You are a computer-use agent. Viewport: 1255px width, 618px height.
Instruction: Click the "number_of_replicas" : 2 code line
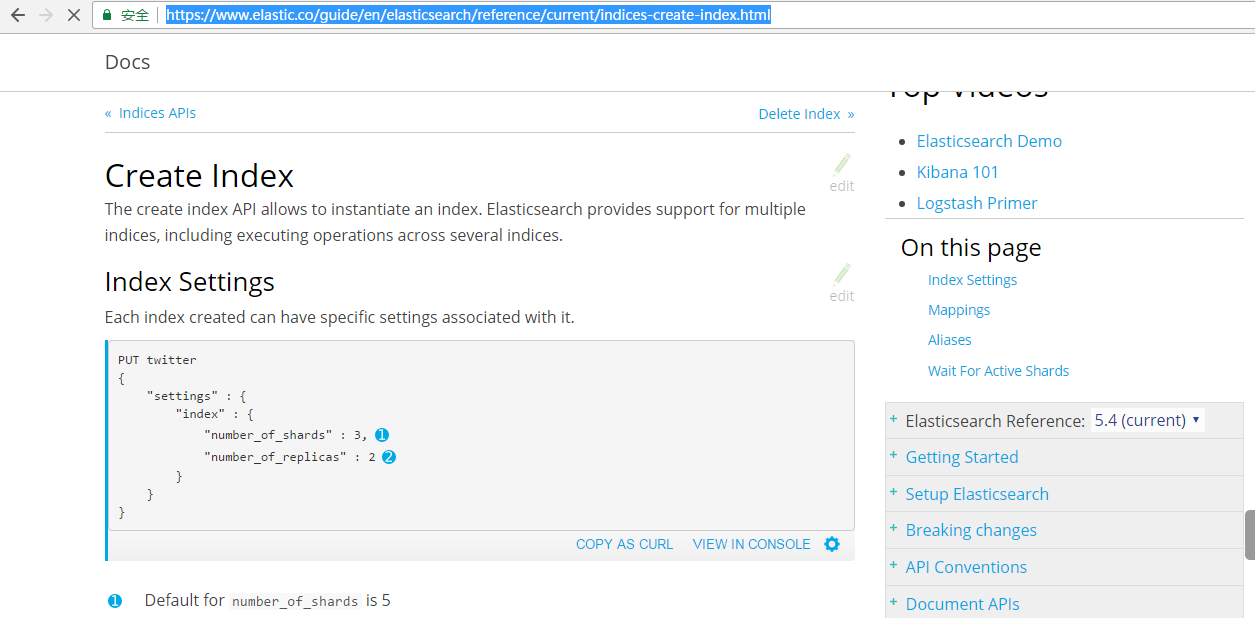(x=290, y=457)
